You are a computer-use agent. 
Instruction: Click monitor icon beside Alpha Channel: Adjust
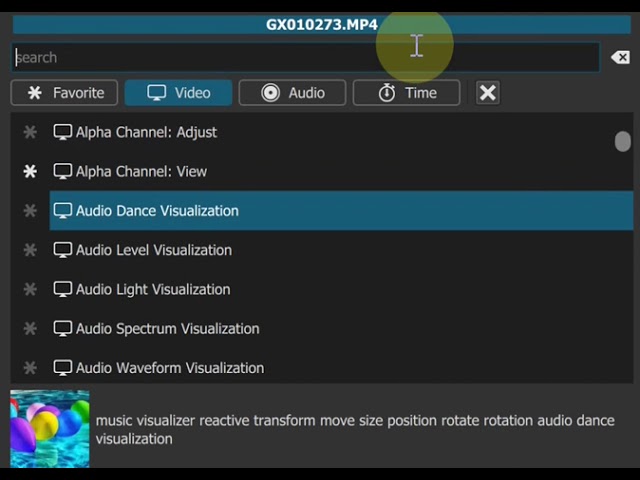[63, 132]
